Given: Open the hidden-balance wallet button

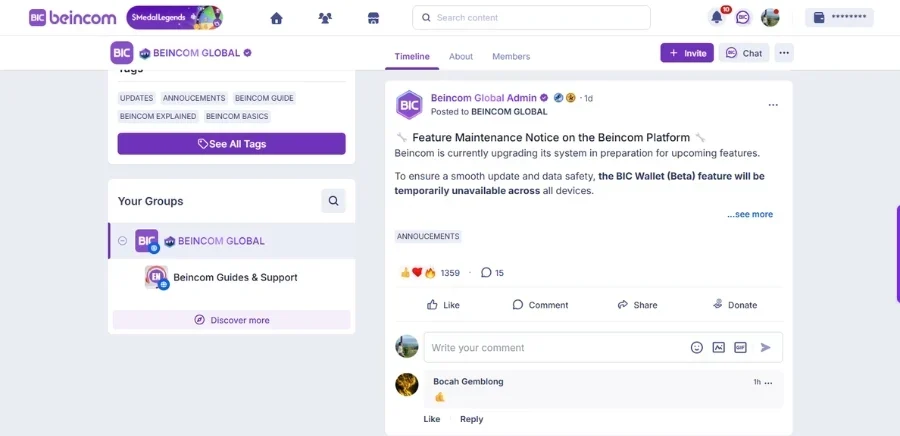Looking at the screenshot, I should 839,18.
